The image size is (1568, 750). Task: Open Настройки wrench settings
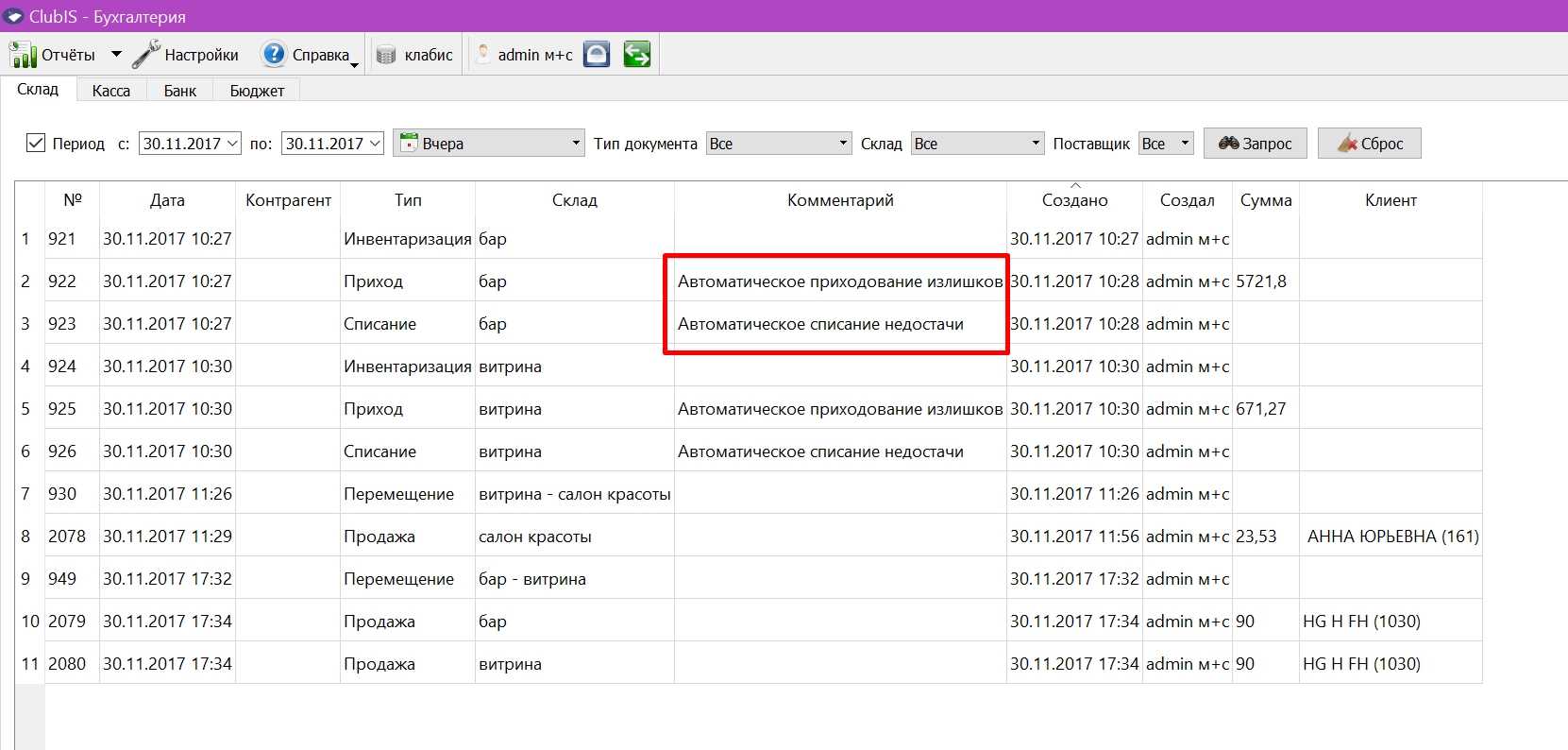coord(145,55)
